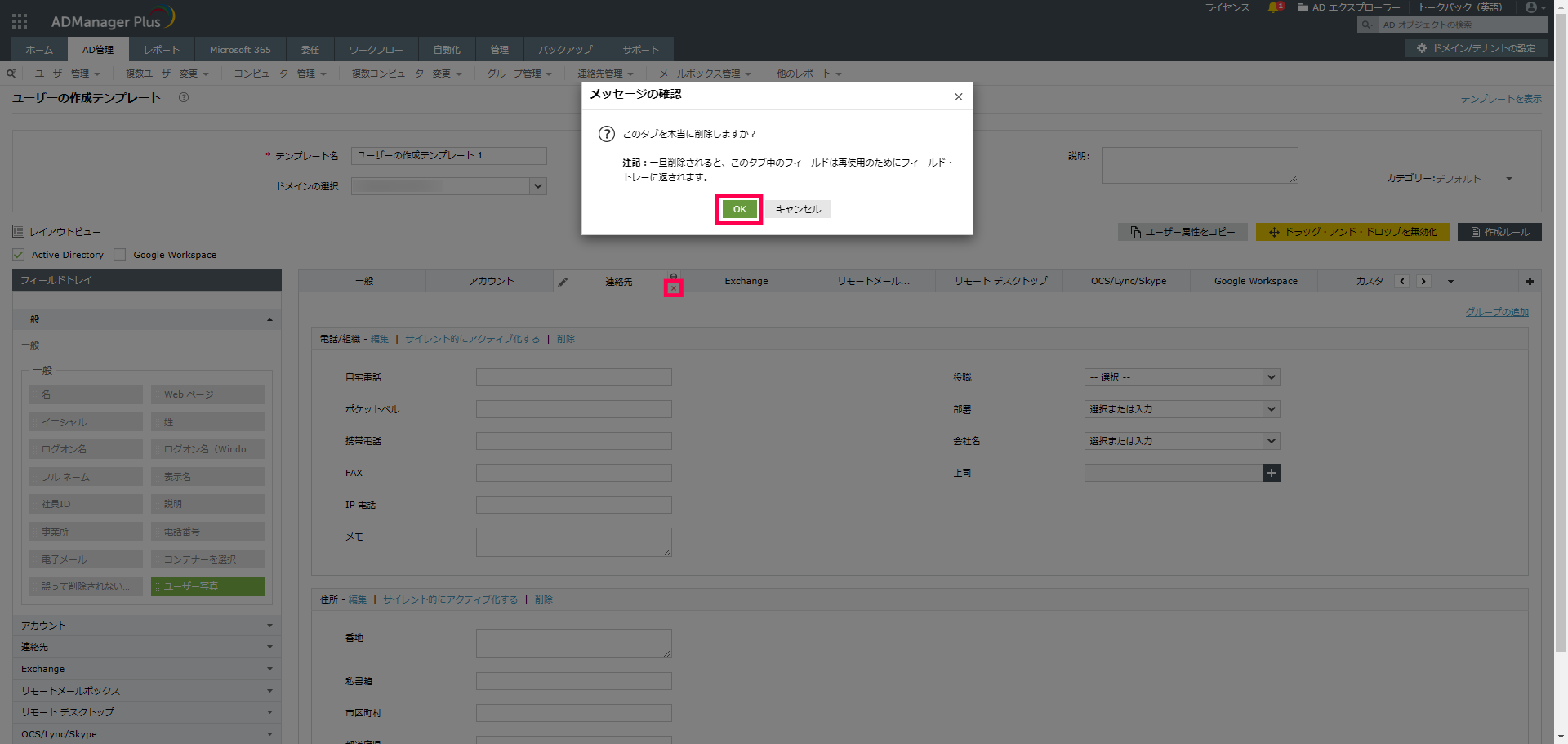Click 削除 link for 住所 group
The width and height of the screenshot is (1568, 744).
tap(544, 599)
